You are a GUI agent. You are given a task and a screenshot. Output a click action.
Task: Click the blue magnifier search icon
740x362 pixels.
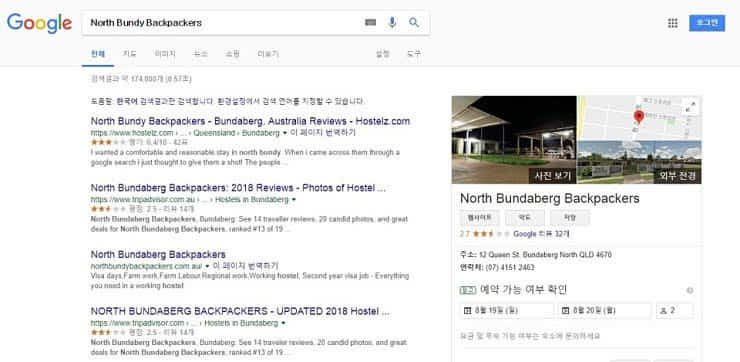point(414,22)
